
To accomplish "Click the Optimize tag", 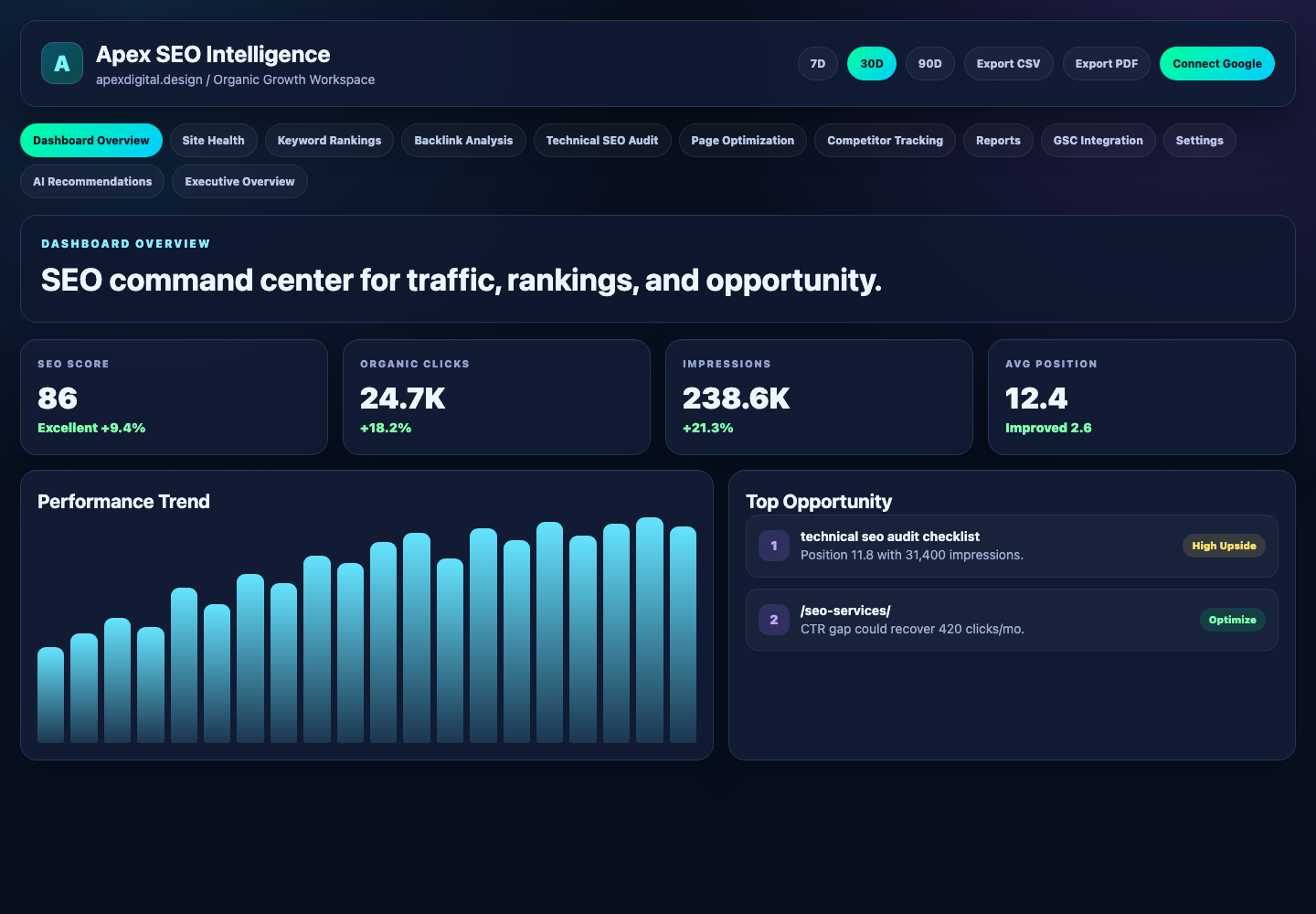I will tap(1232, 620).
